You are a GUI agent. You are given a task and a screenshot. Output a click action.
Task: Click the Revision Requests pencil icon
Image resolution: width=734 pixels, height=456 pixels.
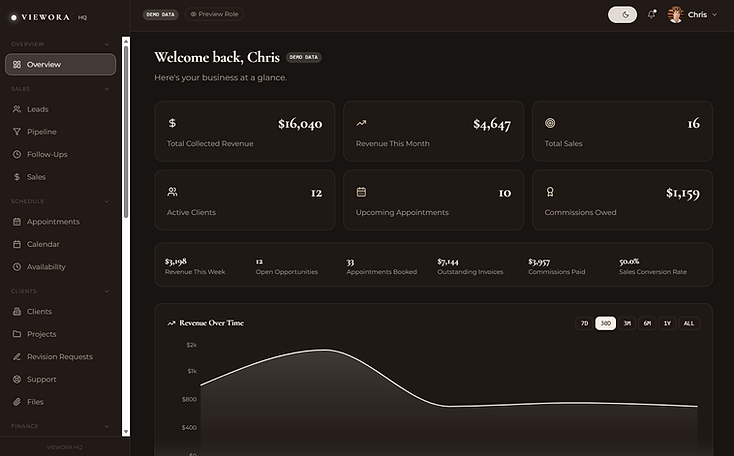pyautogui.click(x=17, y=357)
